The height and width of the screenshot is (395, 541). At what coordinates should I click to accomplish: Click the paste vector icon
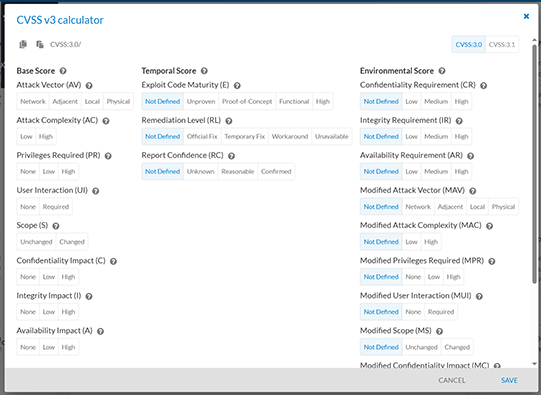[40, 45]
